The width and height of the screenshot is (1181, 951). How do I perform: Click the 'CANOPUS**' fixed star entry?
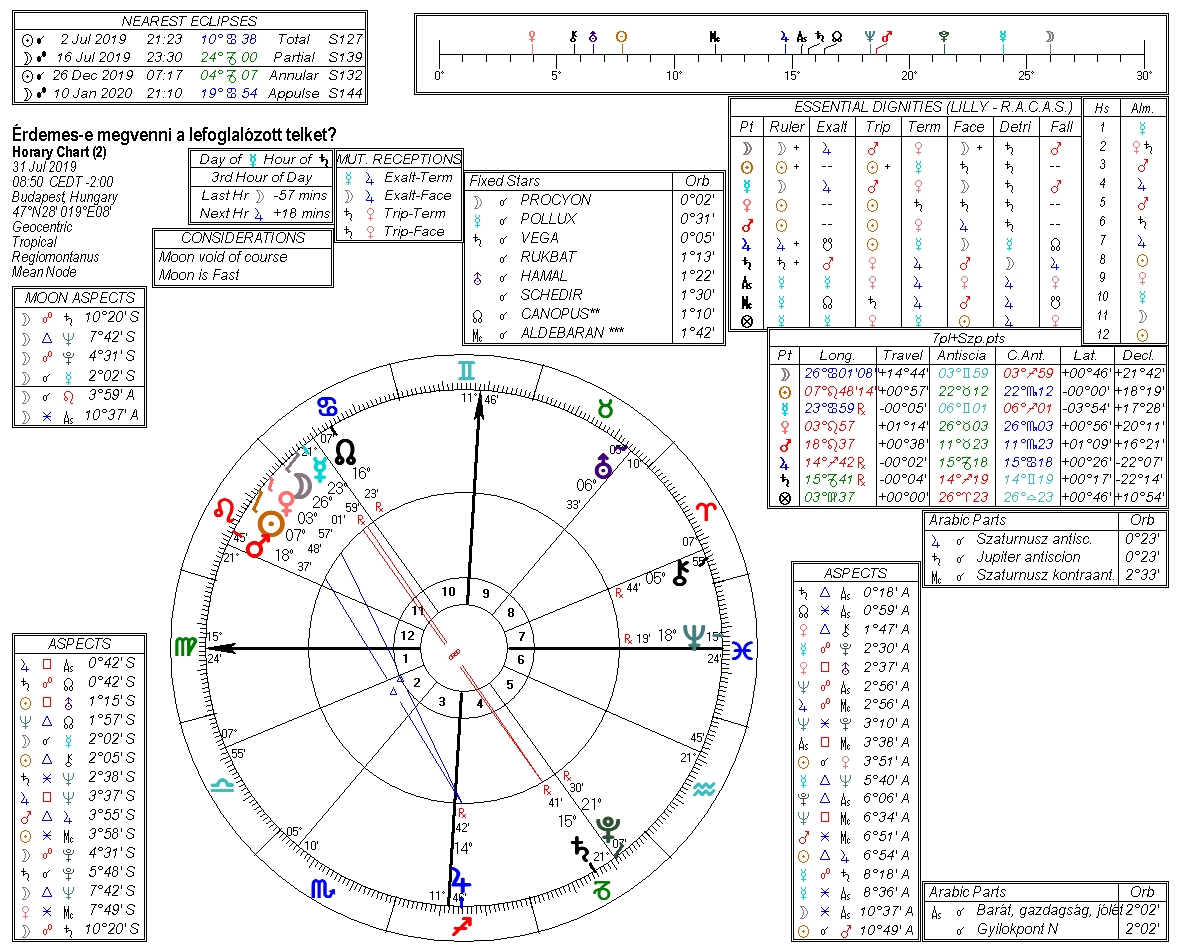tap(560, 313)
